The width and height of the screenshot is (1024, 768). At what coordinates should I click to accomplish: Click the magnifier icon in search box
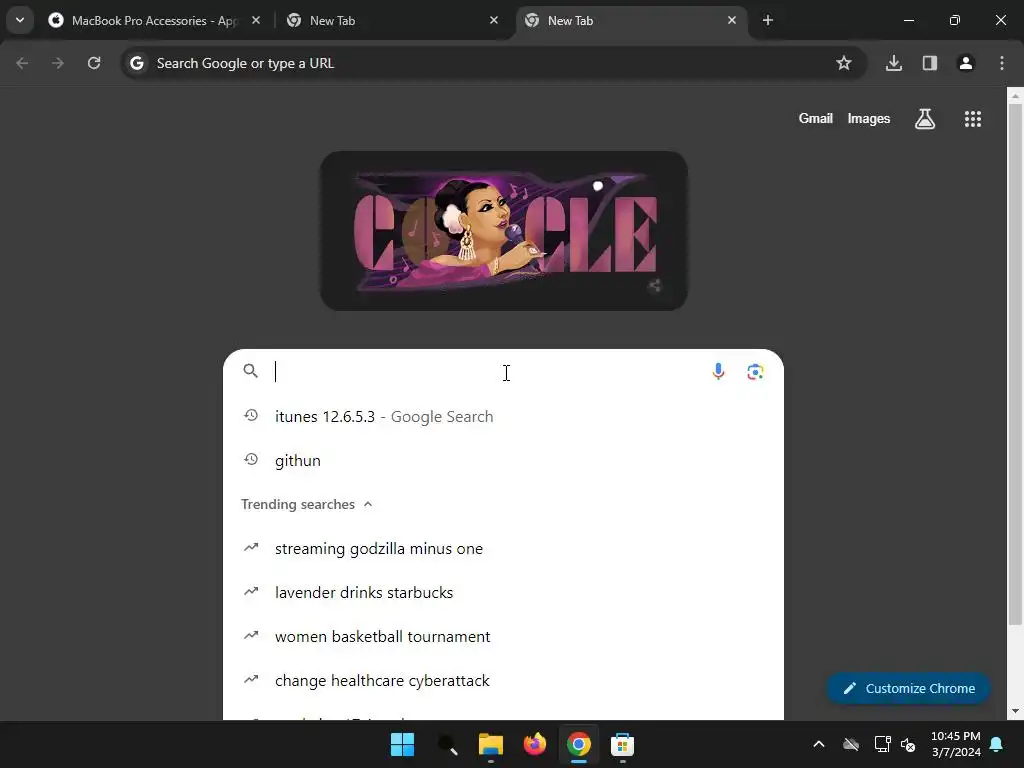(251, 371)
